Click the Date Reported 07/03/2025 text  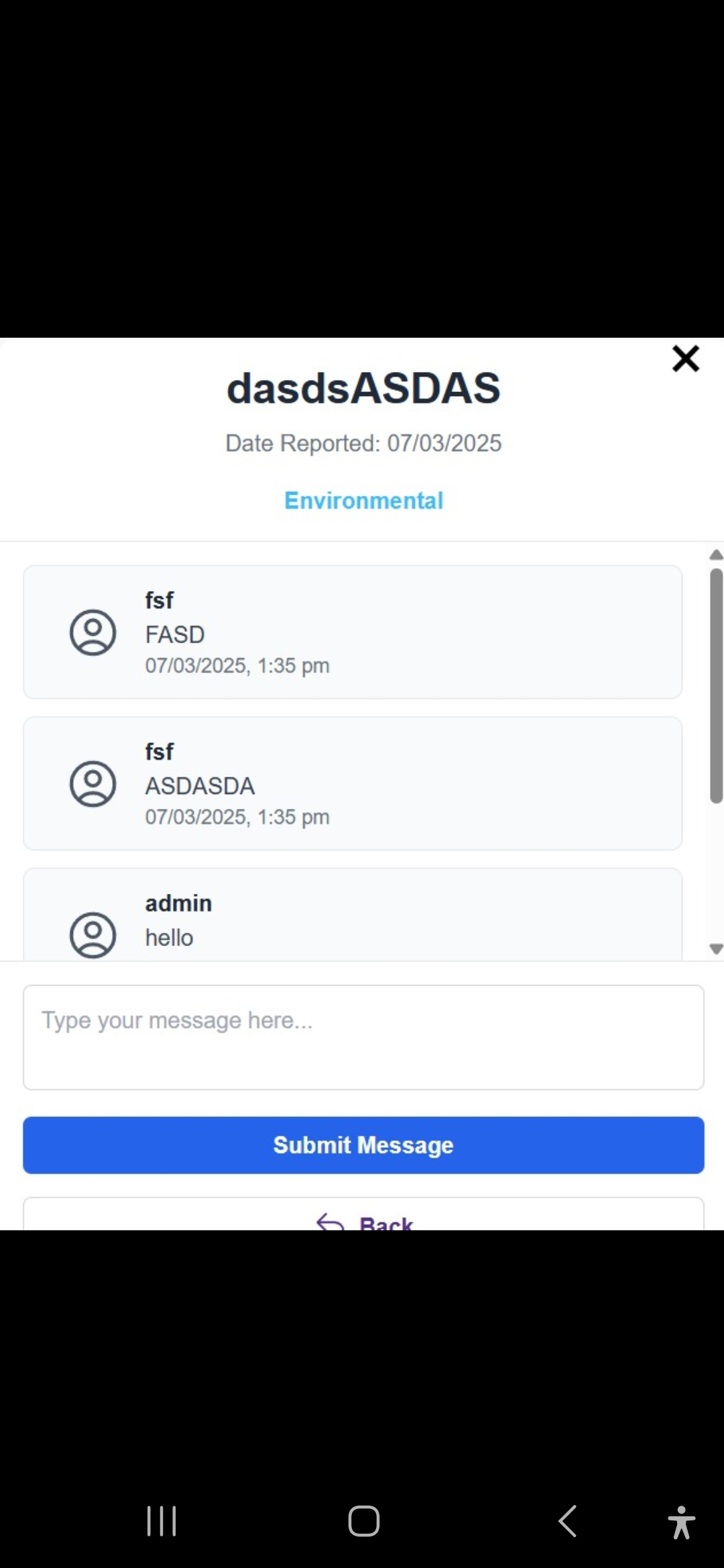point(363,443)
